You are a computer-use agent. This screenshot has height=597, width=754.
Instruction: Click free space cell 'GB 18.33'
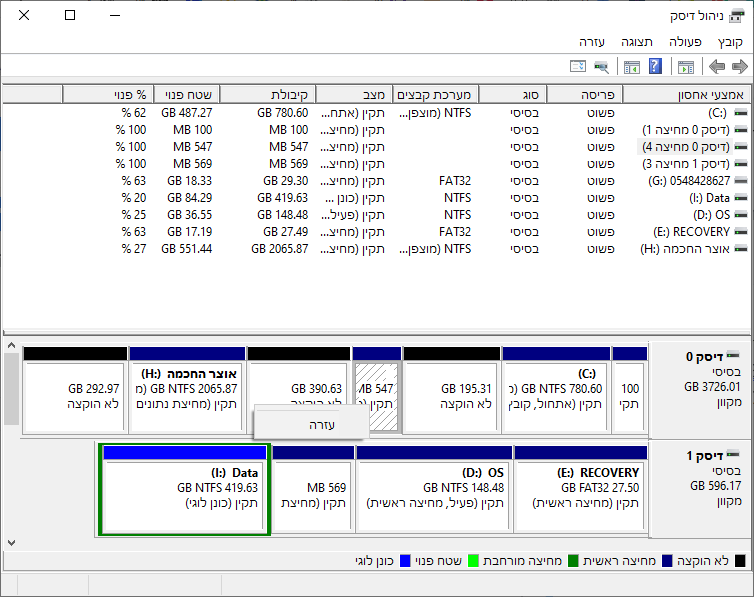tap(189, 181)
